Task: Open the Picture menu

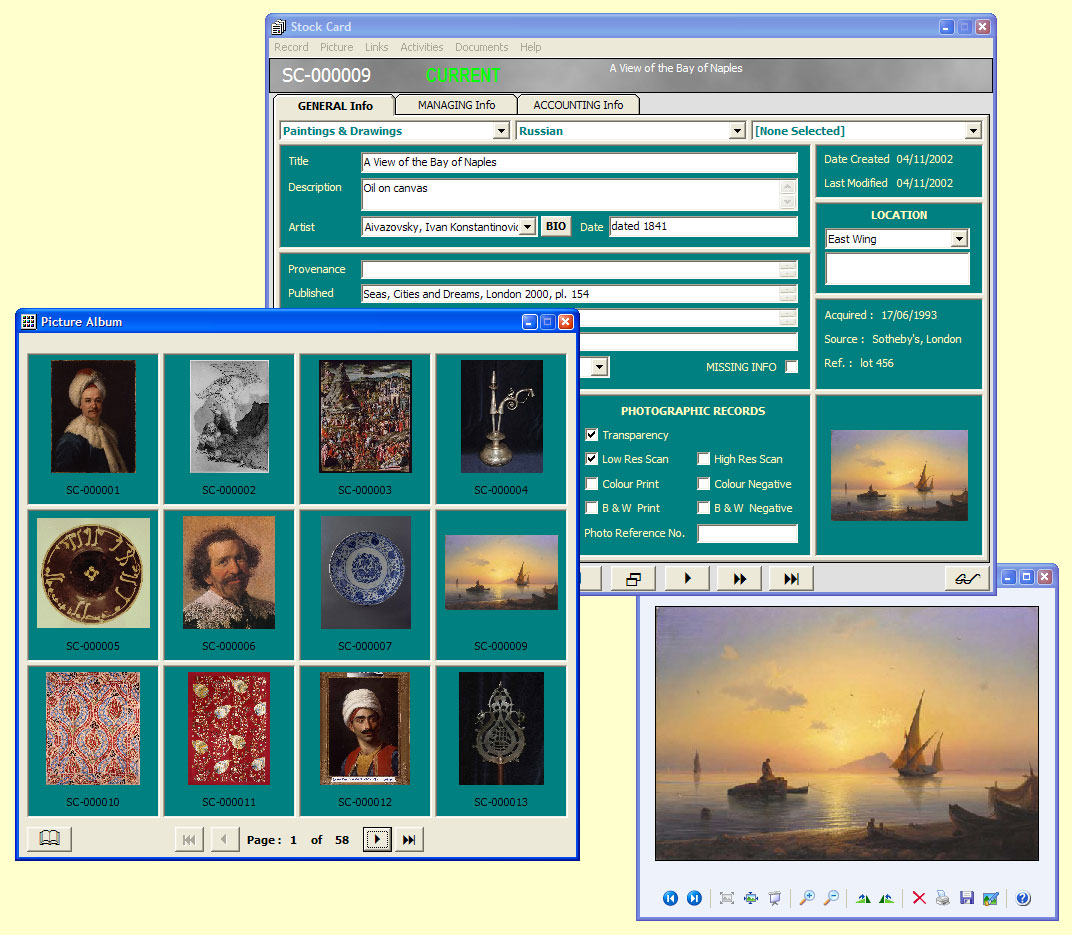Action: tap(336, 47)
